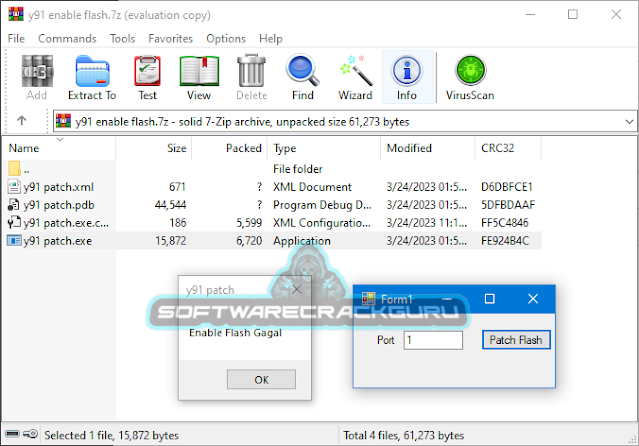The height and width of the screenshot is (446, 639).
Task: Open the Tools menu
Action: pyautogui.click(x=122, y=38)
